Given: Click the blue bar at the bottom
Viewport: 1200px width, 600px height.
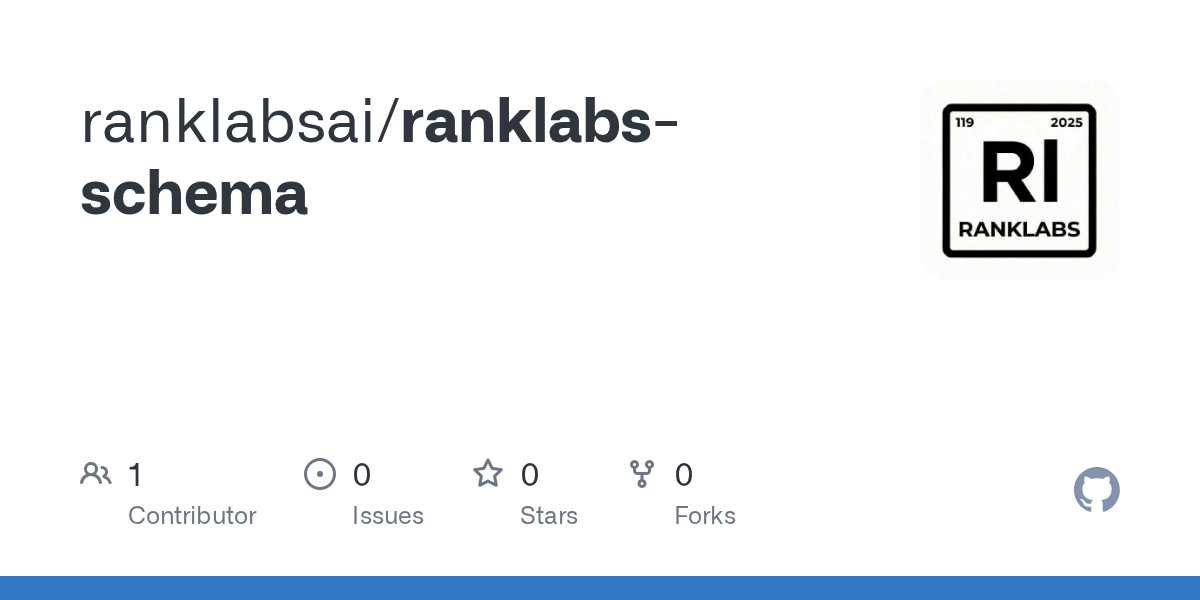Looking at the screenshot, I should point(600,588).
